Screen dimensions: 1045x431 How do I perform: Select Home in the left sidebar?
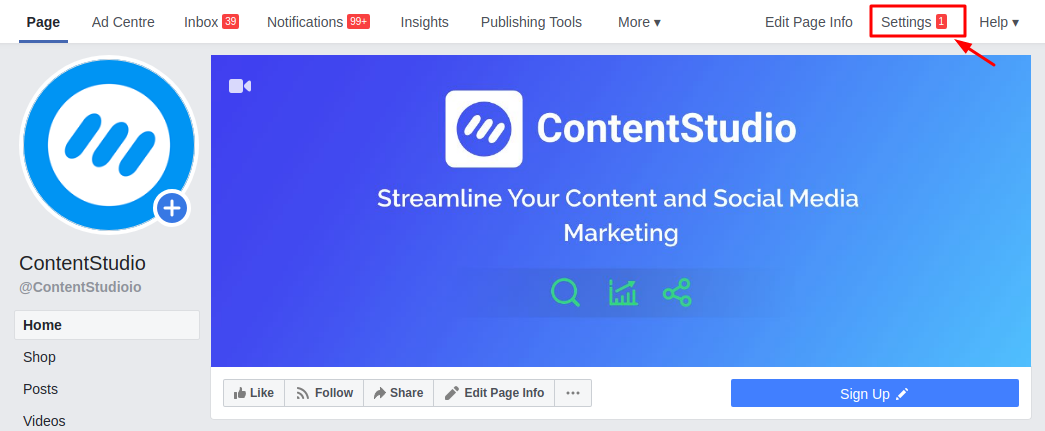(x=107, y=325)
